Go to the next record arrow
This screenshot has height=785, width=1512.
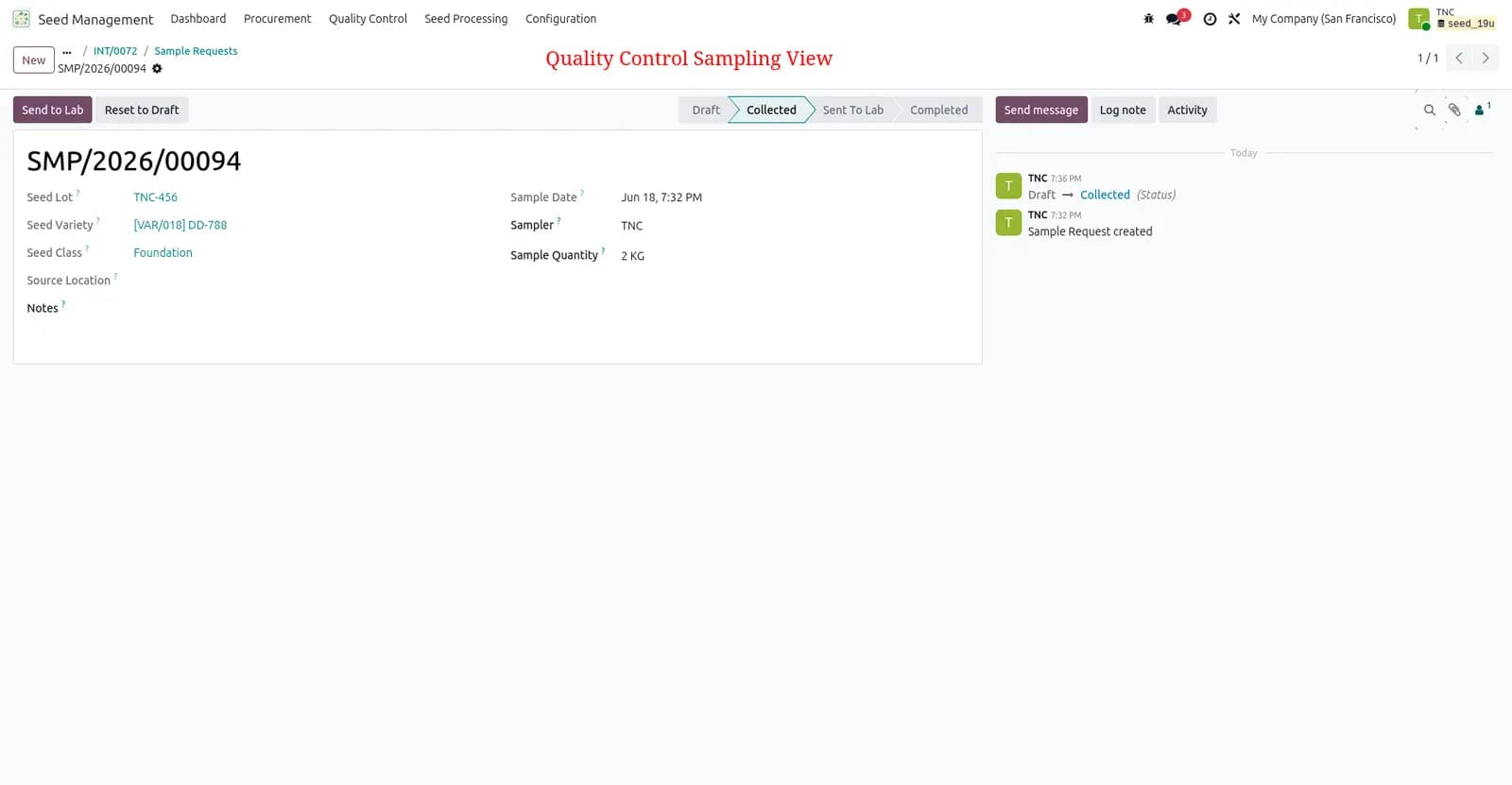(x=1486, y=59)
